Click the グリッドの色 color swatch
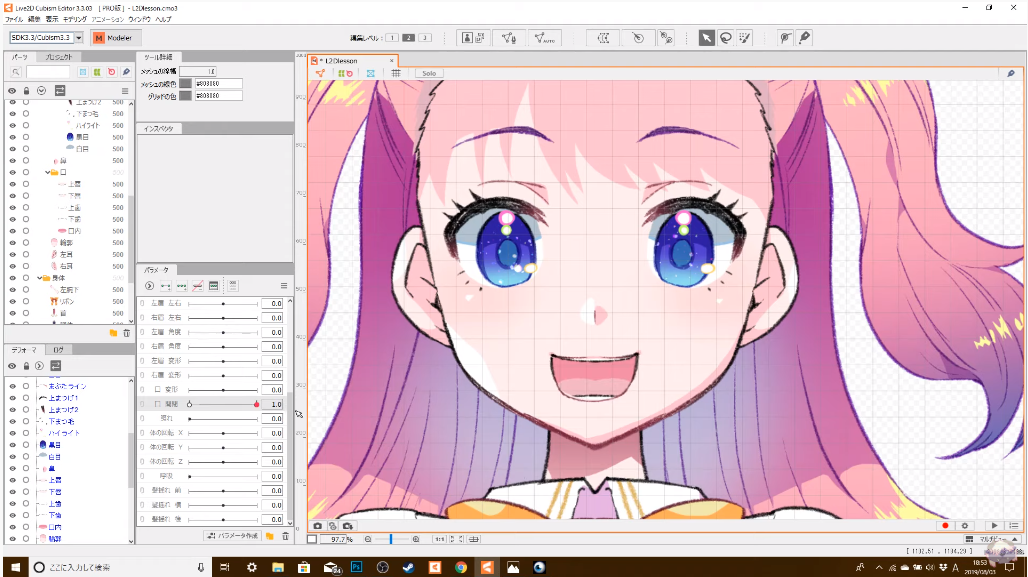Viewport: 1028px width, 577px height. (186, 96)
